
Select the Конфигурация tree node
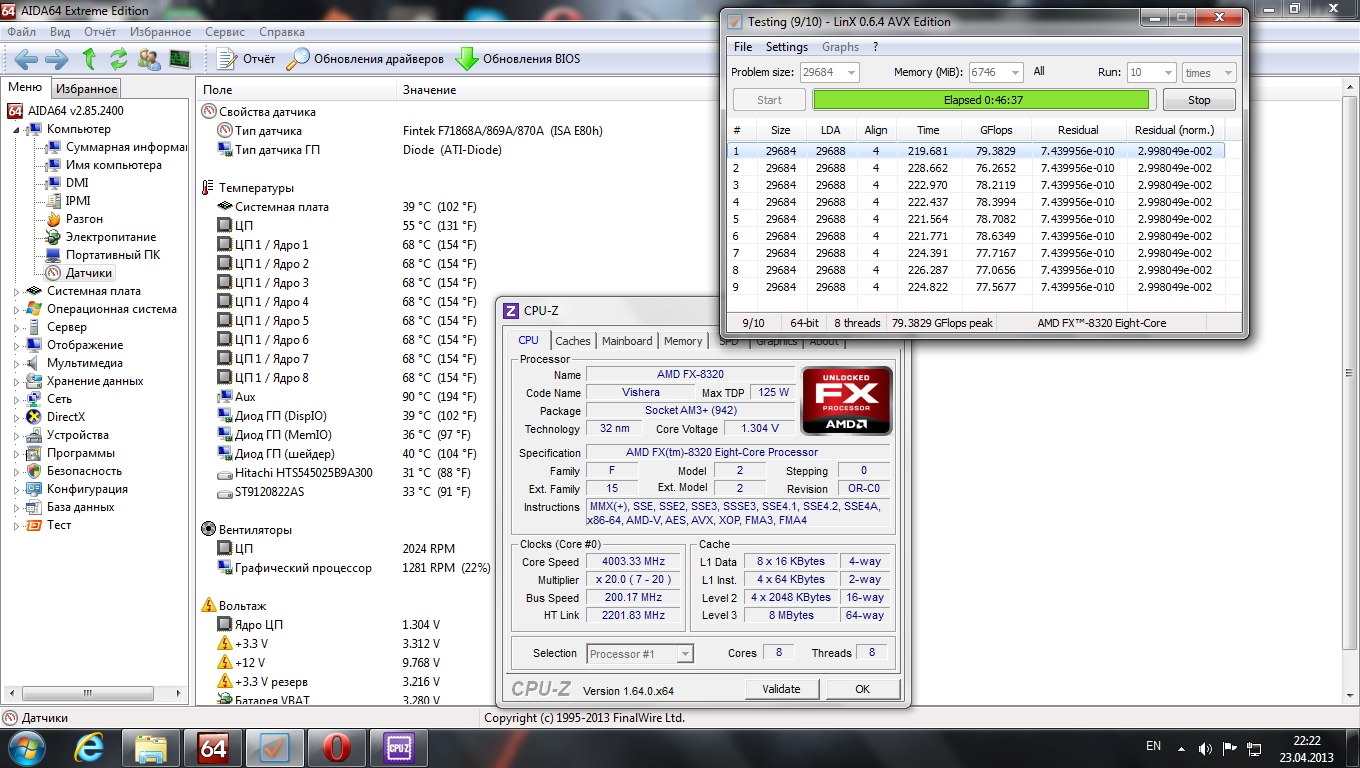(77, 489)
